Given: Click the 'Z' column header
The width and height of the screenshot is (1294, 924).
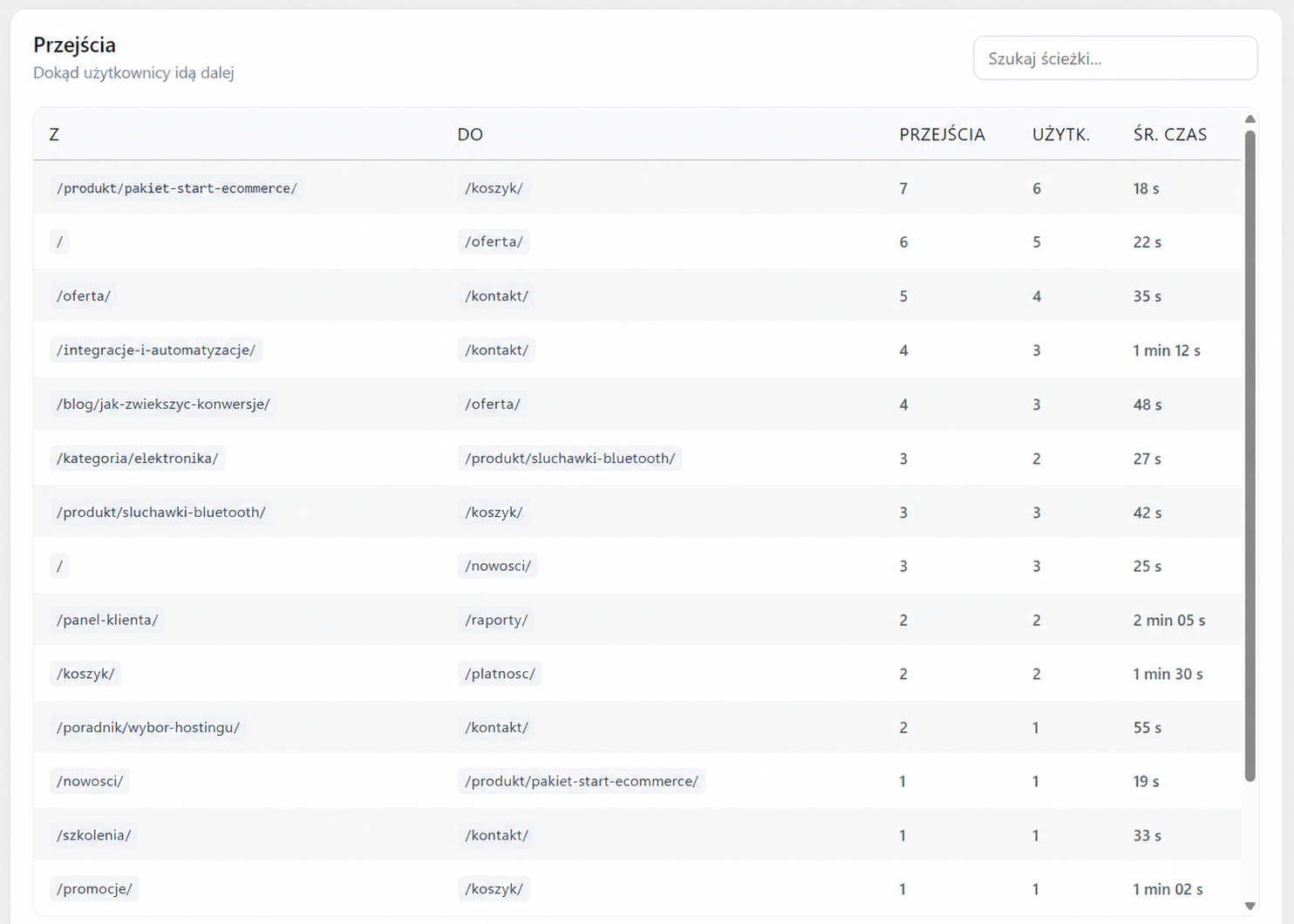Looking at the screenshot, I should 54,134.
